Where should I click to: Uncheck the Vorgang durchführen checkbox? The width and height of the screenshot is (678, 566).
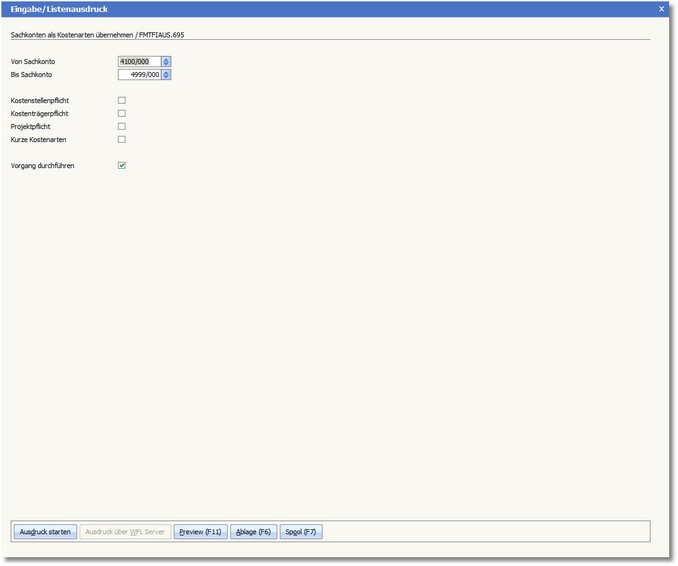(x=122, y=165)
